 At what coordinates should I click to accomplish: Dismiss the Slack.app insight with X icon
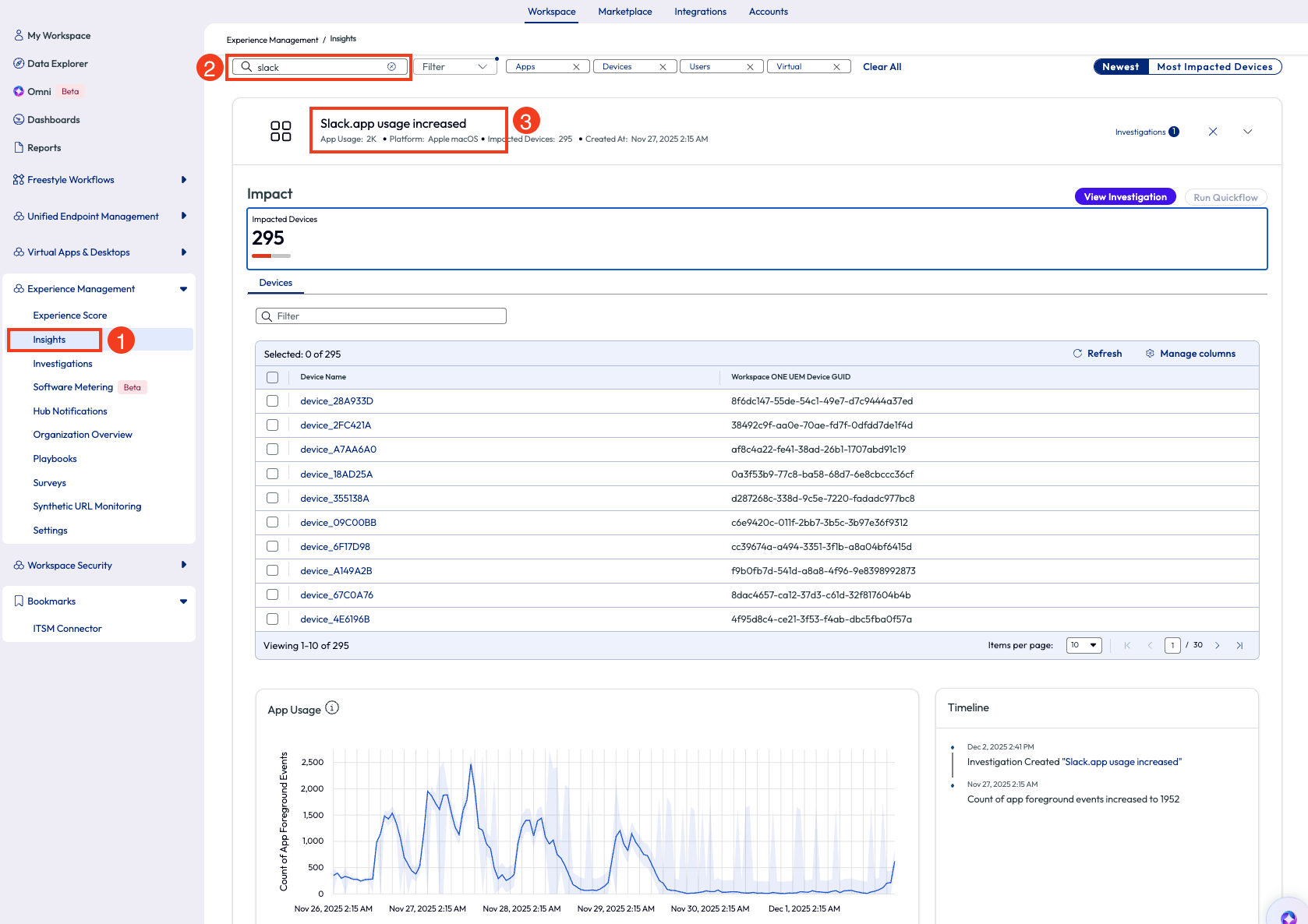click(x=1213, y=132)
